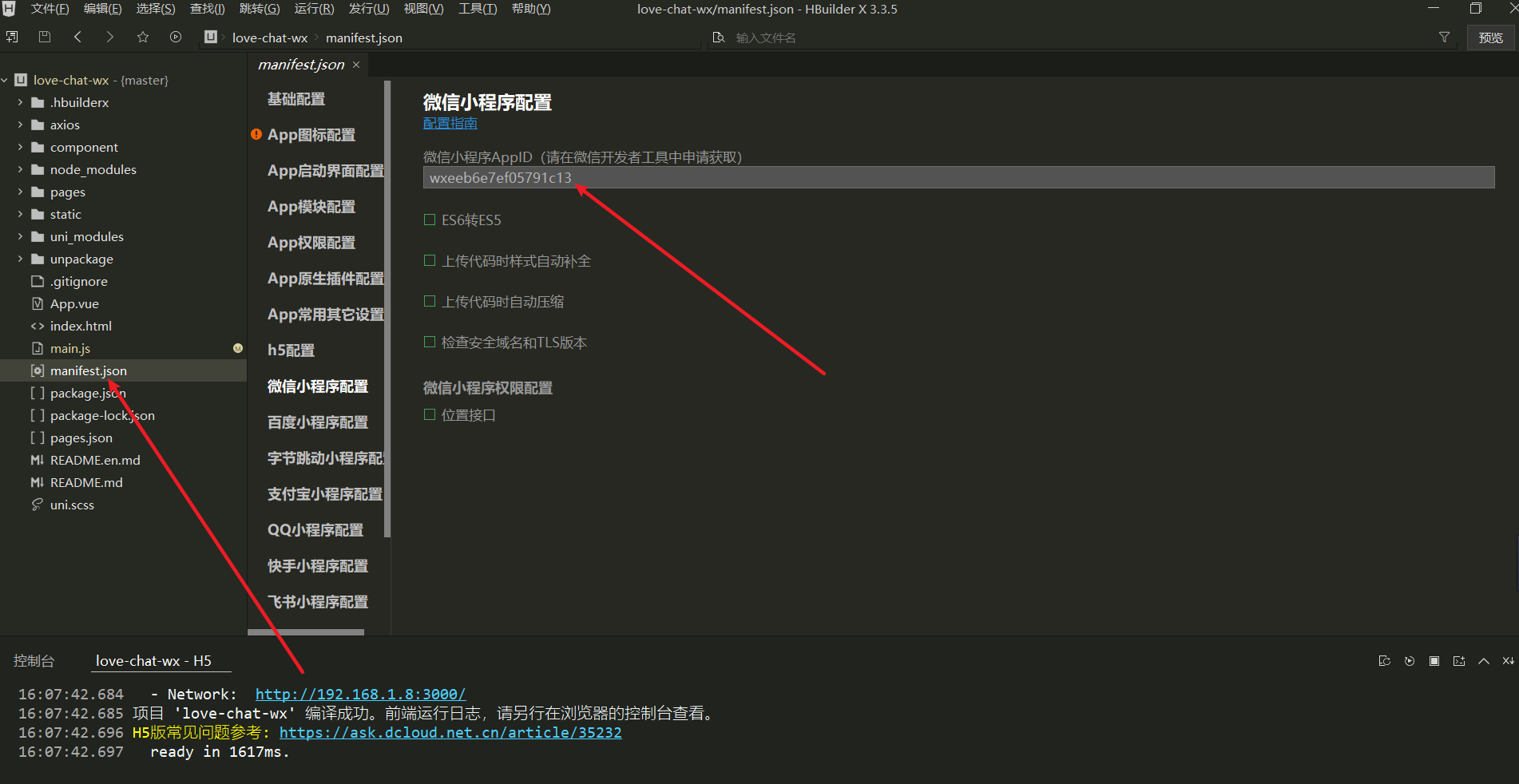This screenshot has width=1519, height=784.
Task: Open index.html in file tree
Action: click(x=81, y=326)
